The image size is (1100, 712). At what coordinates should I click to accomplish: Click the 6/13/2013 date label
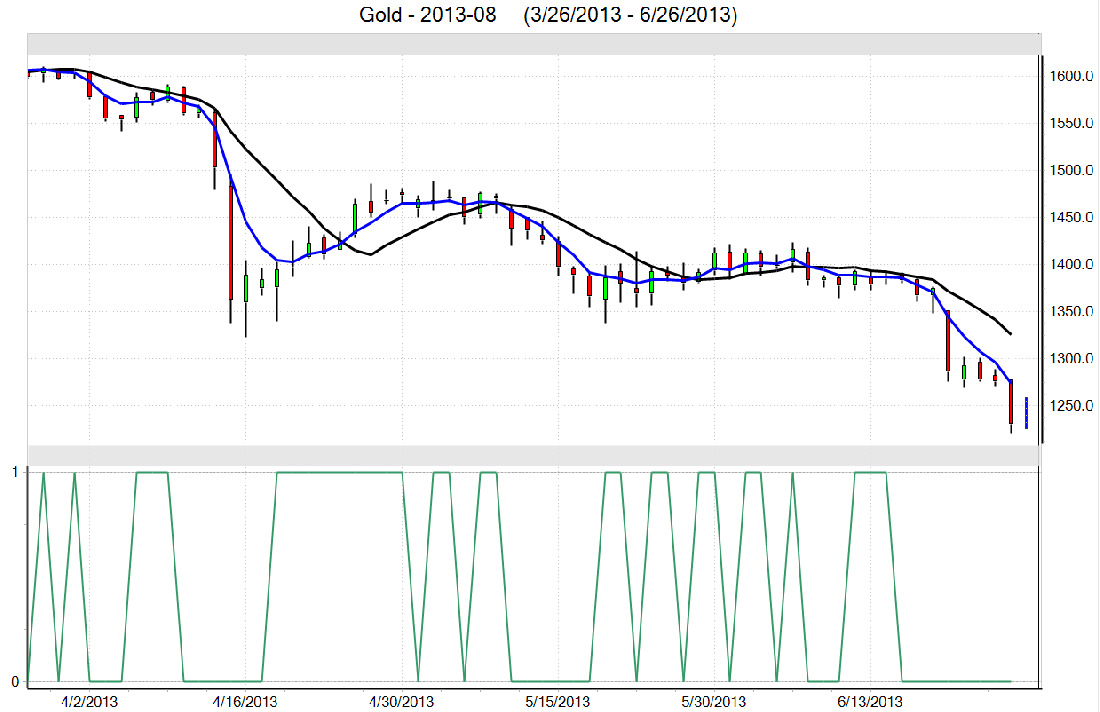coord(870,701)
